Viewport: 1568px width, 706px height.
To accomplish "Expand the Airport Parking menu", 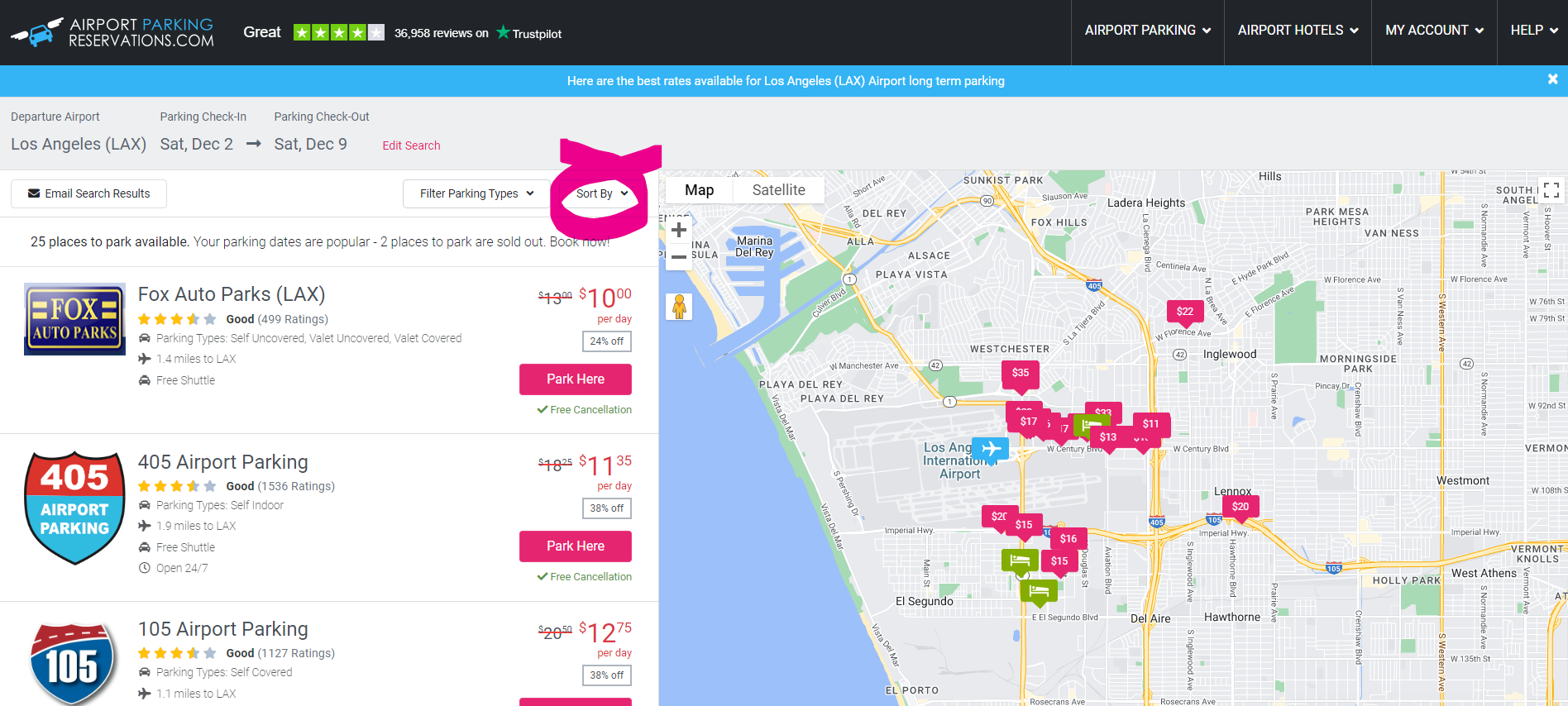I will click(x=1148, y=31).
